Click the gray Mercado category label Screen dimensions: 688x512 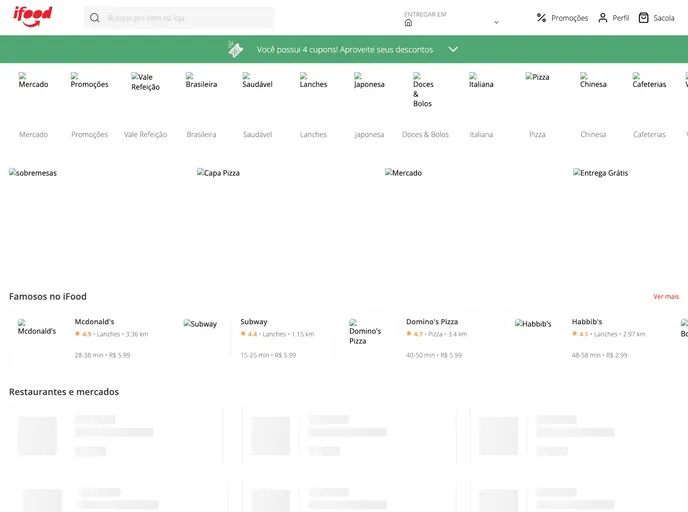coord(33,134)
